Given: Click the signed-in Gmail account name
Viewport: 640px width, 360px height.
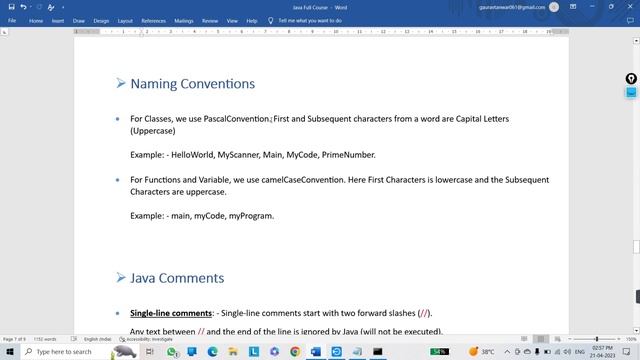Looking at the screenshot, I should point(512,7).
